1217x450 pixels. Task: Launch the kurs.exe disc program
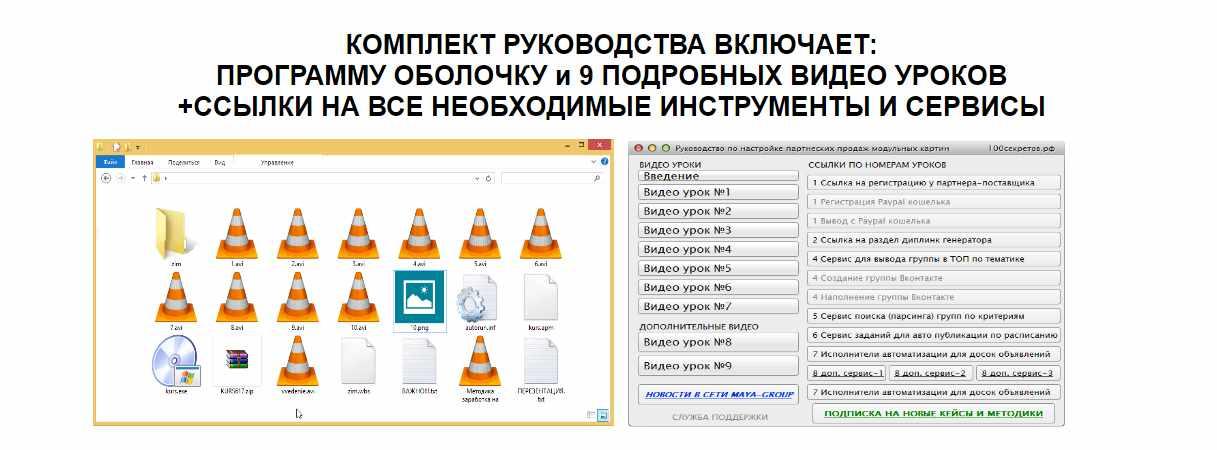176,362
